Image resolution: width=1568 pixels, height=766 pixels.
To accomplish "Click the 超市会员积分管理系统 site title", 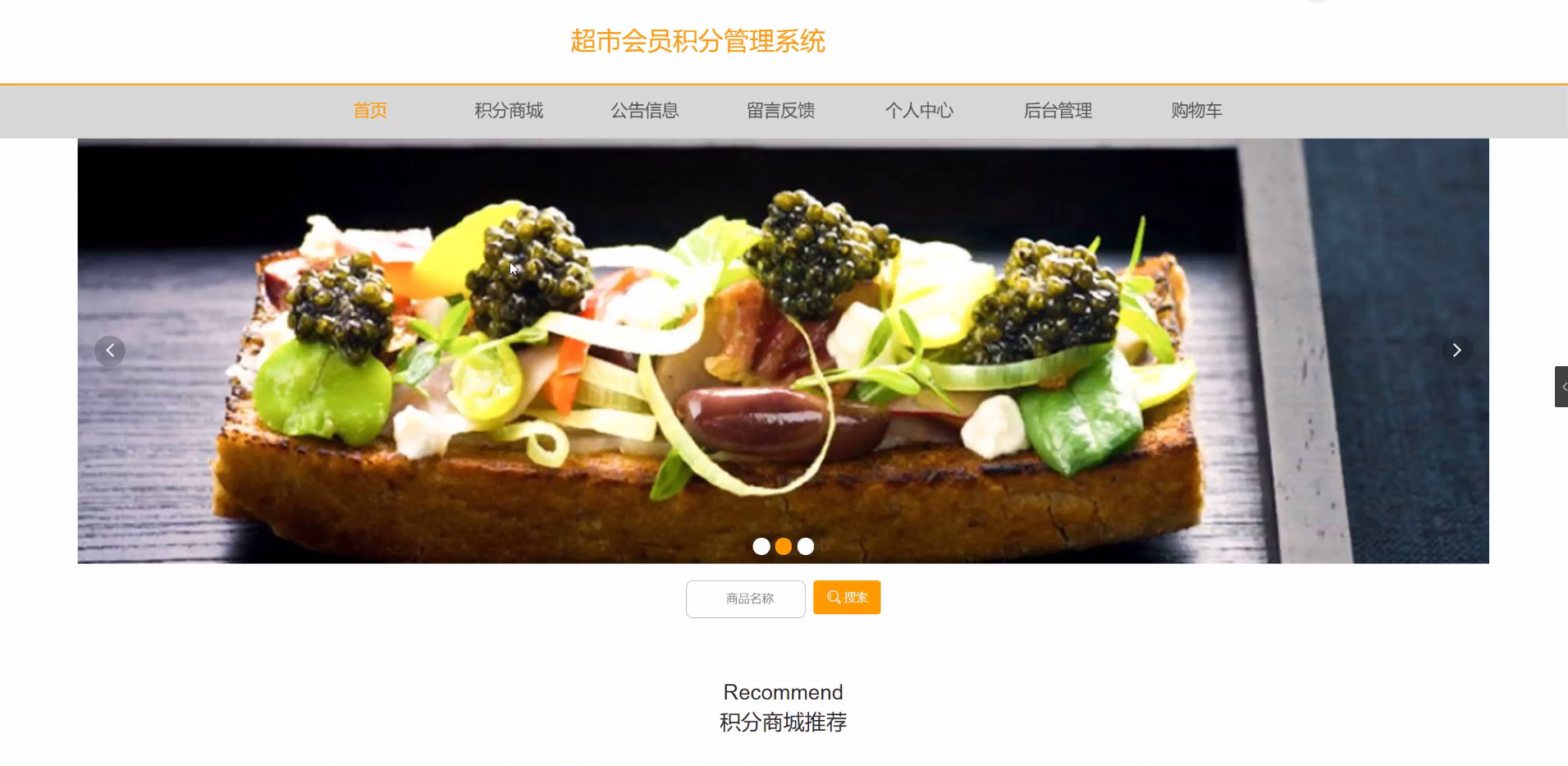I will [x=698, y=41].
